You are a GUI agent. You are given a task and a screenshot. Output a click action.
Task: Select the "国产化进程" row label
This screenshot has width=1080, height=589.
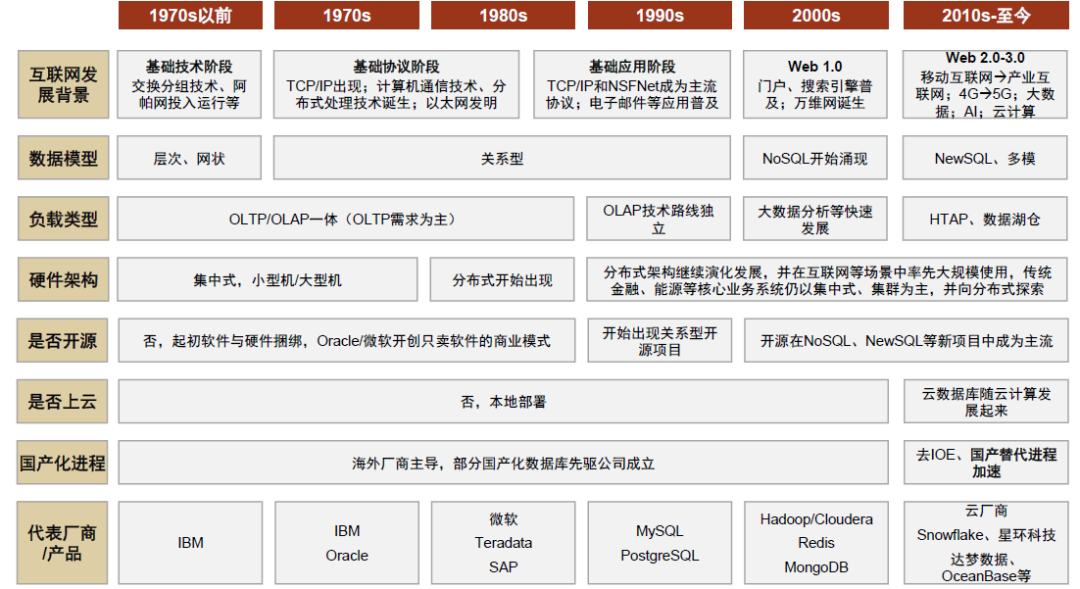pyautogui.click(x=63, y=462)
